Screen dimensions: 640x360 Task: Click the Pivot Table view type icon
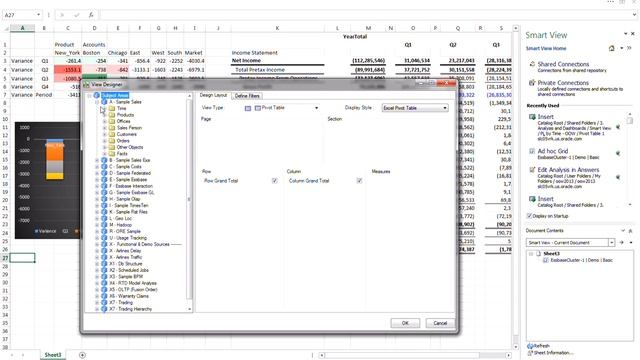click(x=258, y=108)
